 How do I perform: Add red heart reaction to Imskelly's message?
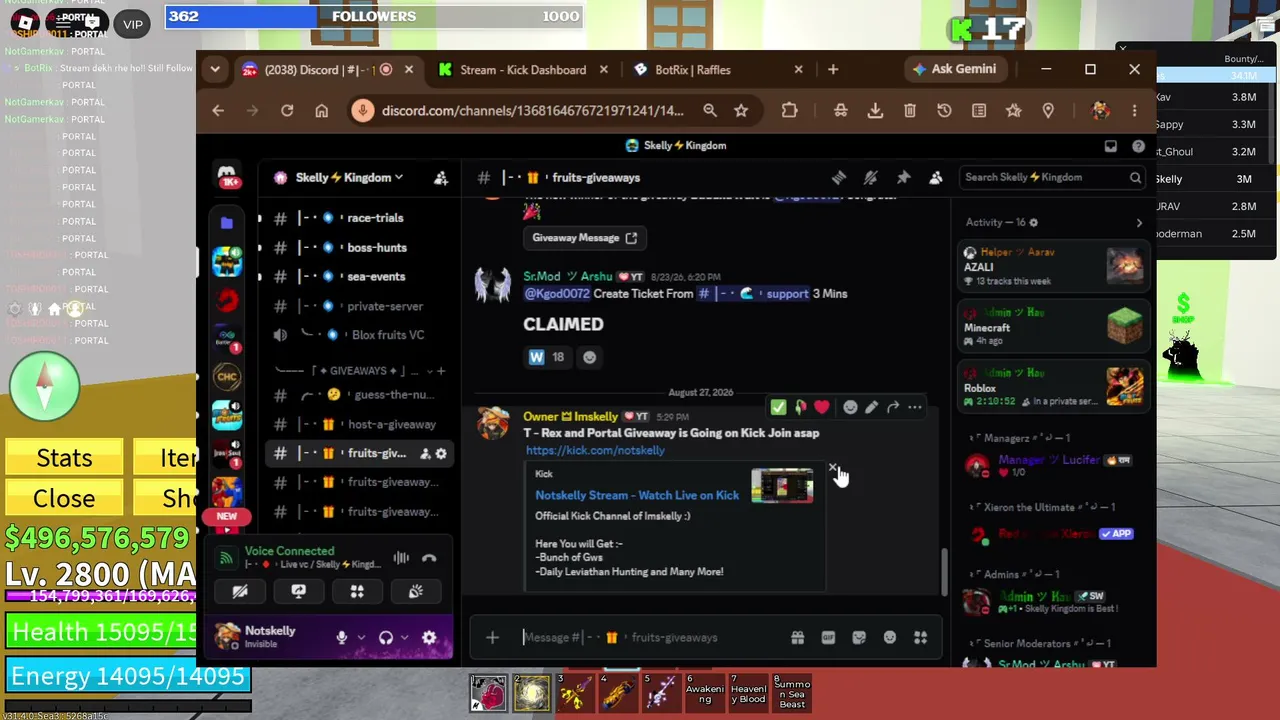(x=822, y=407)
